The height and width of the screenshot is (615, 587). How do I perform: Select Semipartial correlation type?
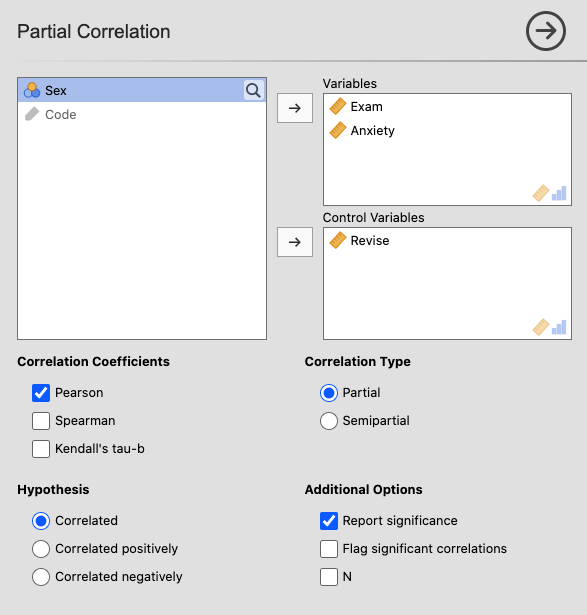click(x=329, y=421)
